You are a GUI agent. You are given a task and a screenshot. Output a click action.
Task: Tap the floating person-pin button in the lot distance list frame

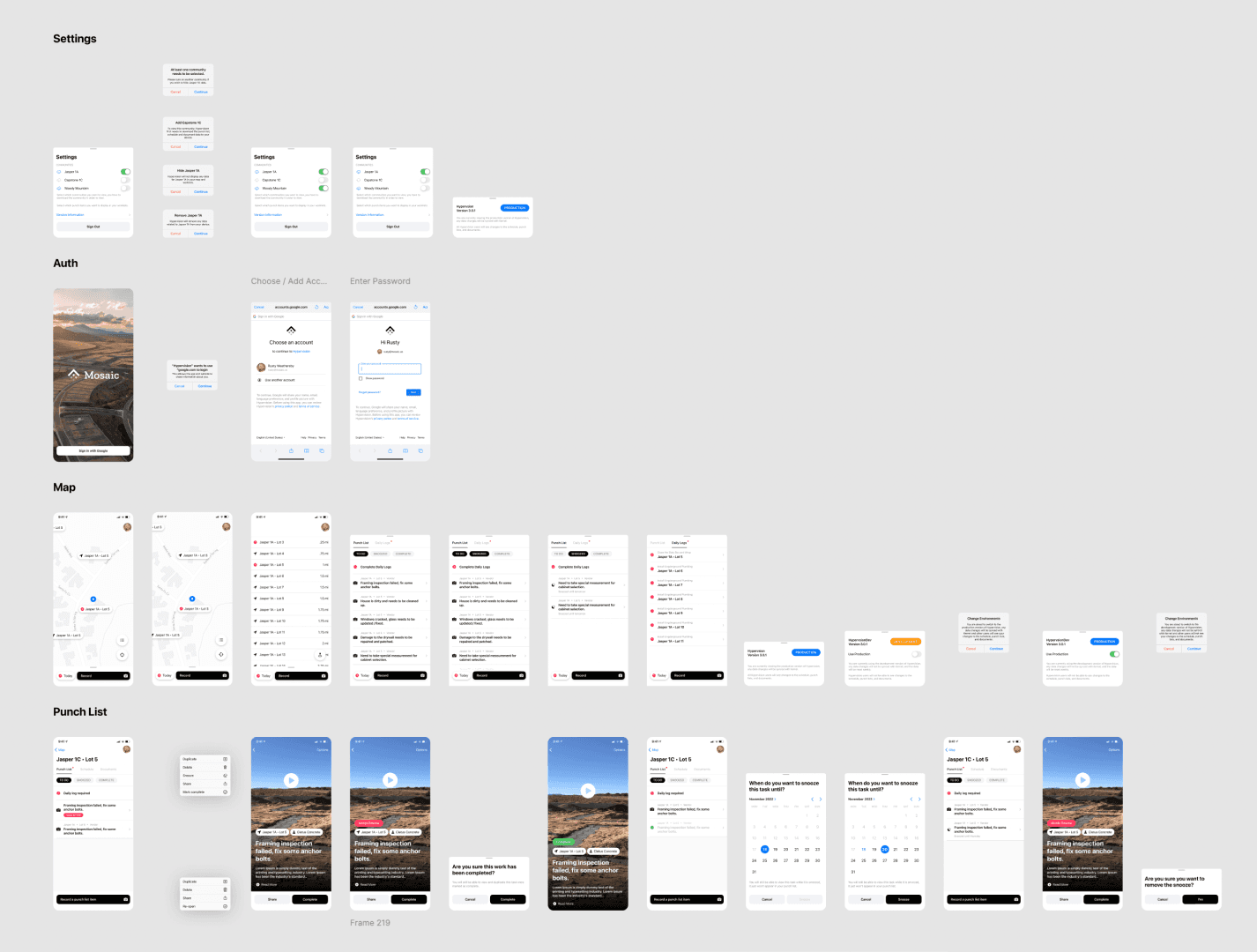[x=320, y=655]
